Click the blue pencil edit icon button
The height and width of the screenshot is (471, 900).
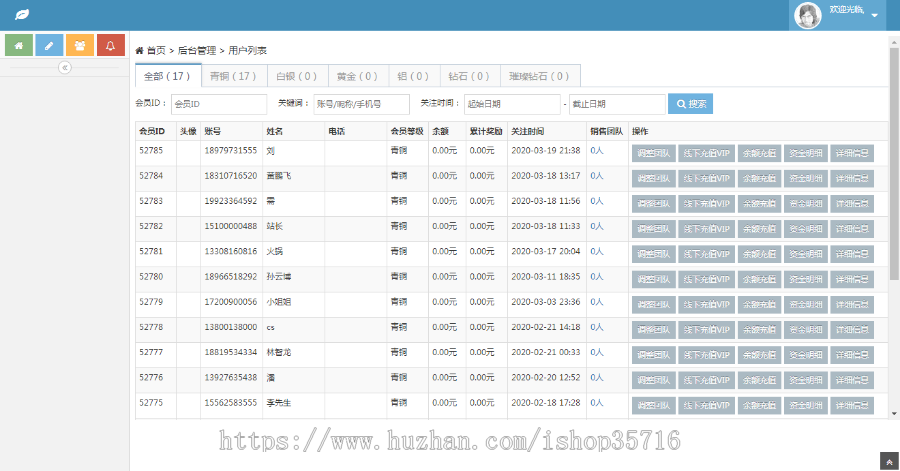(49, 45)
